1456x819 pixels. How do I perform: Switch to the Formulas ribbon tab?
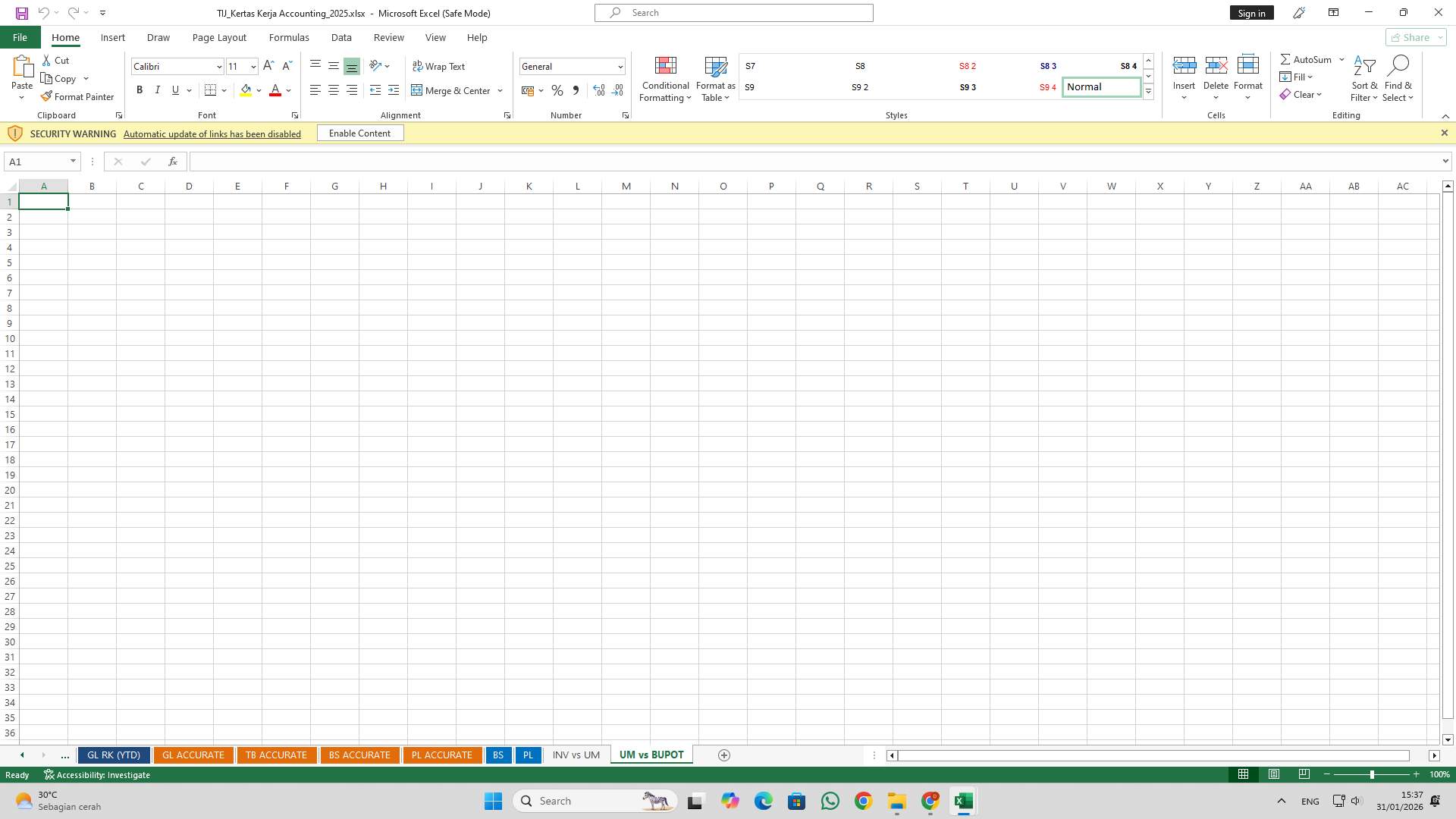pos(289,37)
